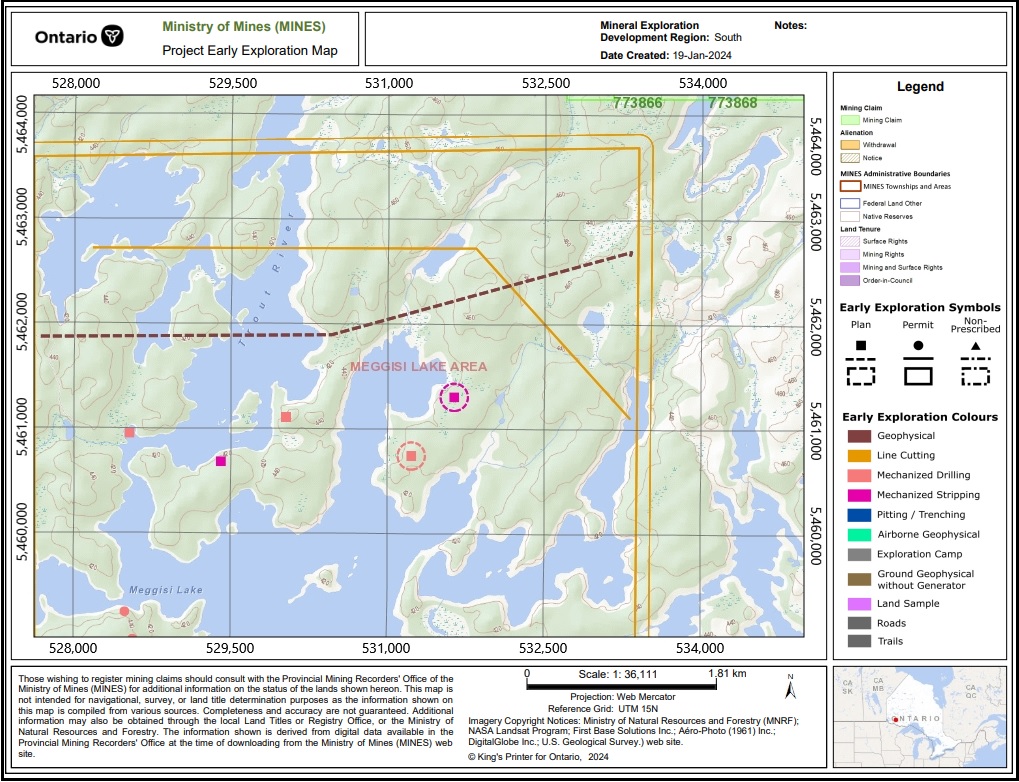Select the Non-Prescribed triangle legend symbol

click(x=975, y=345)
